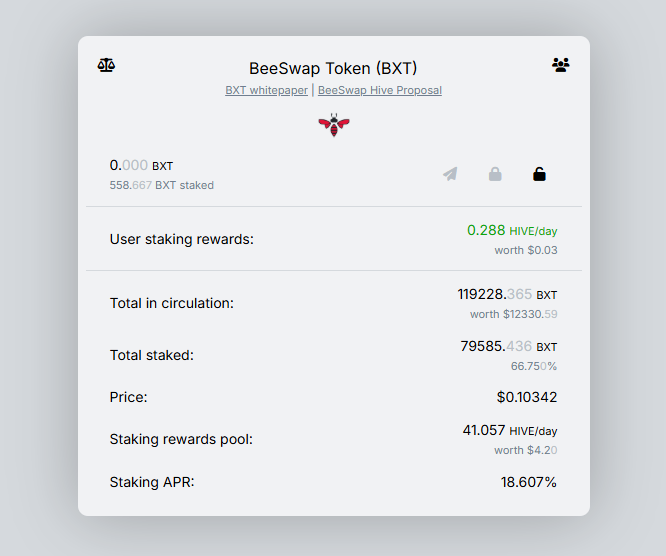Click the balance scale icon
Viewport: 666px width, 556px height.
pyautogui.click(x=106, y=65)
